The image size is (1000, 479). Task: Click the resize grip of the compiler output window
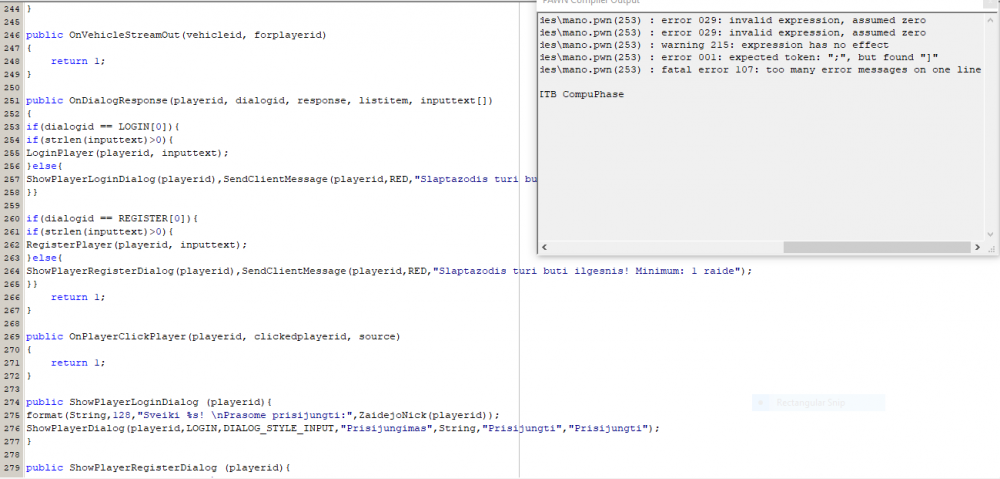pyautogui.click(x=990, y=247)
